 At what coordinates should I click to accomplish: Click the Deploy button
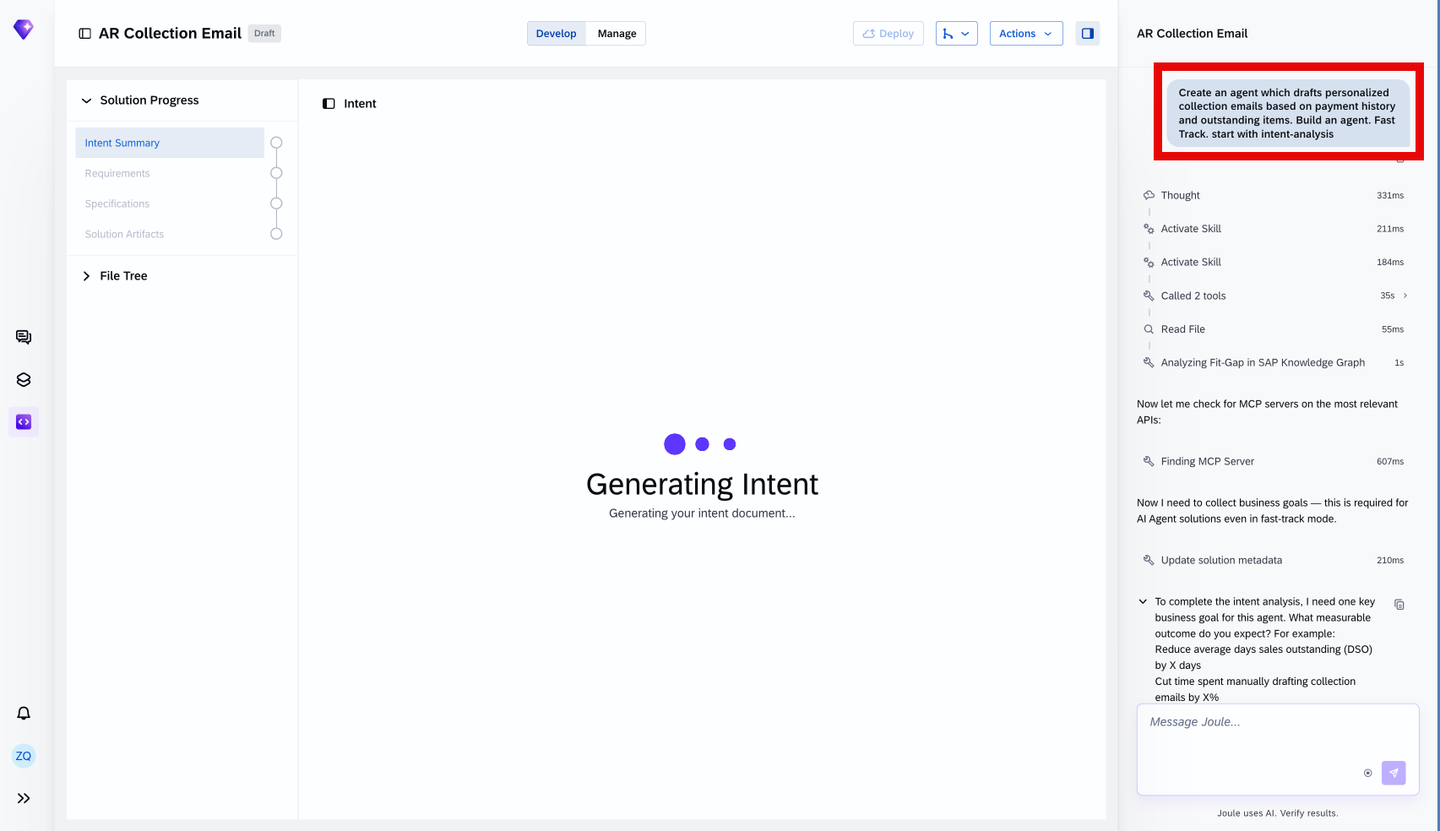tap(888, 33)
